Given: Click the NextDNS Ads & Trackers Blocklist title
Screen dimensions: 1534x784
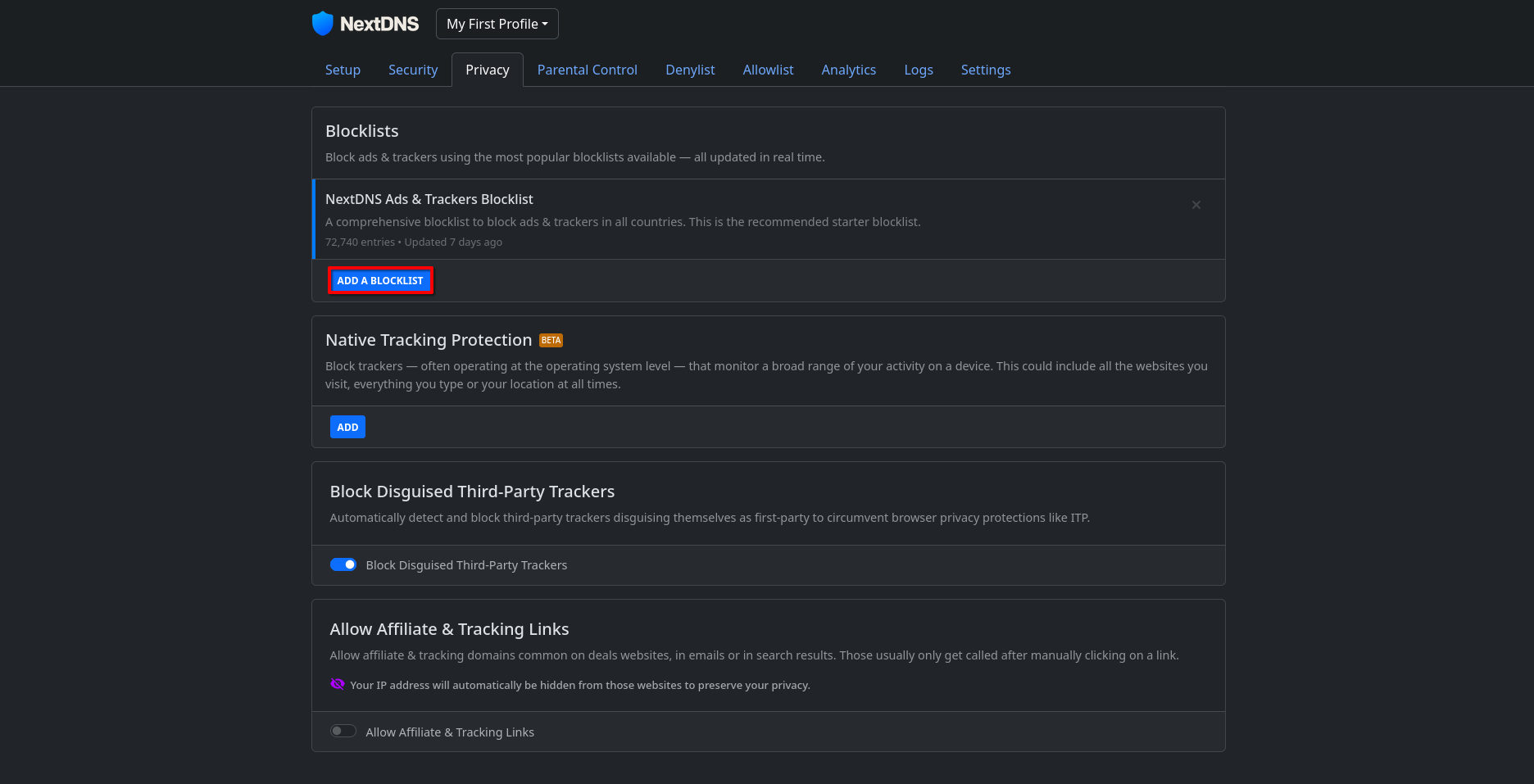Looking at the screenshot, I should tap(429, 199).
